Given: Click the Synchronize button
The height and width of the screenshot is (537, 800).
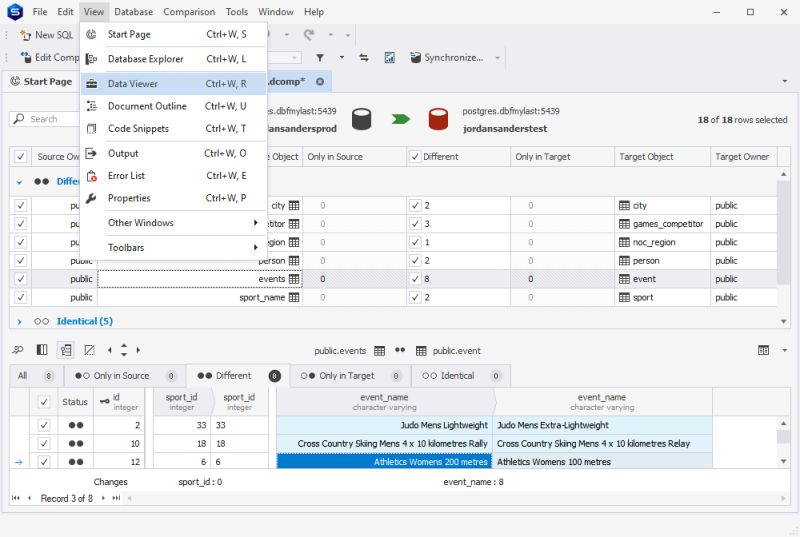Looking at the screenshot, I should pyautogui.click(x=447, y=58).
